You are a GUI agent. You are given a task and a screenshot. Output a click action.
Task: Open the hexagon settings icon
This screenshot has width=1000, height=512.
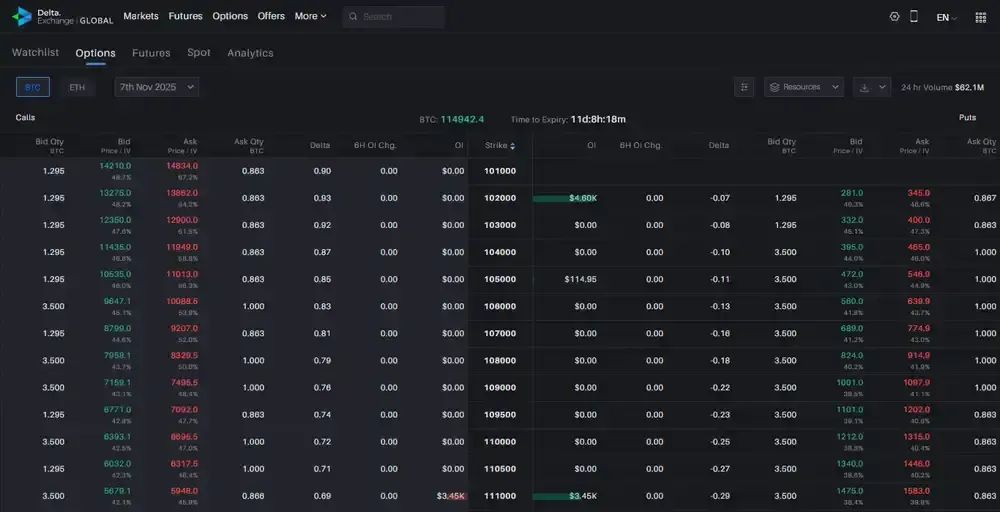coord(894,17)
